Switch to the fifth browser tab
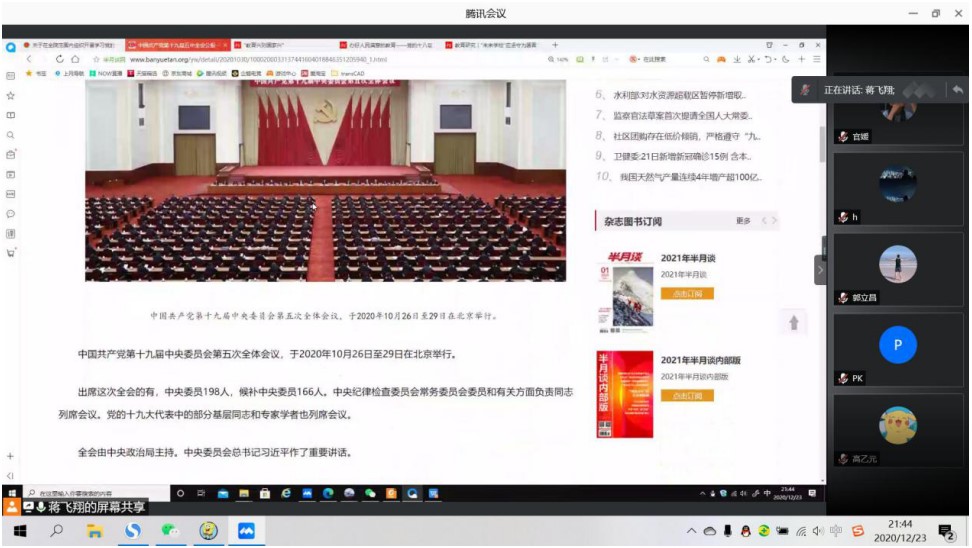The width and height of the screenshot is (972, 548). [x=495, y=45]
